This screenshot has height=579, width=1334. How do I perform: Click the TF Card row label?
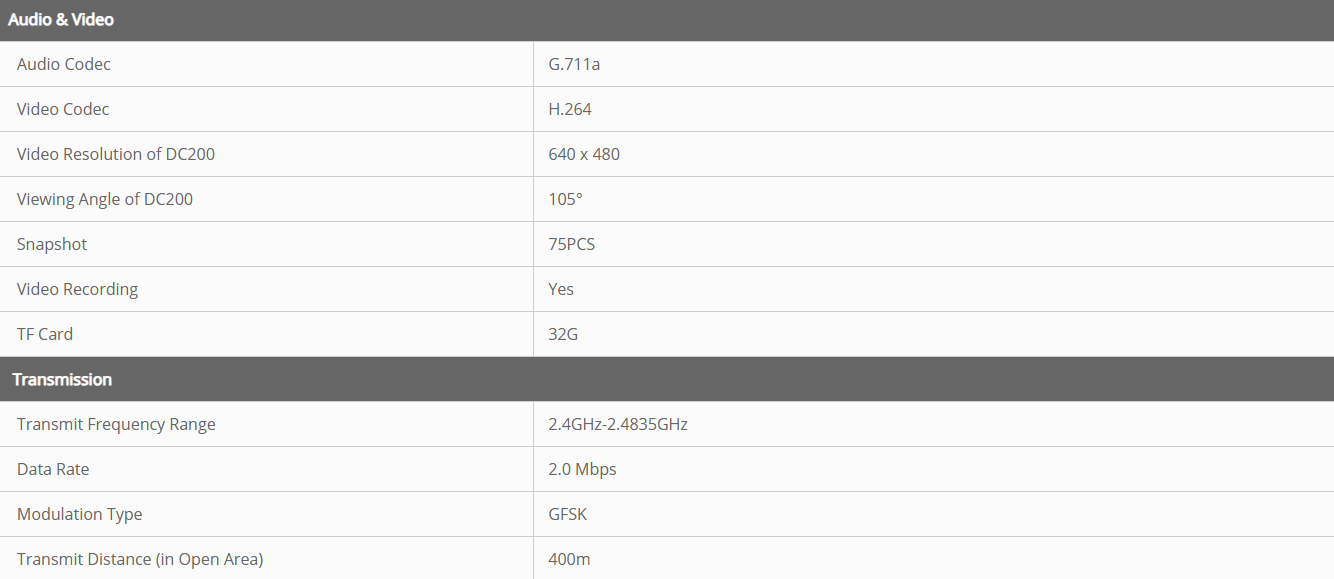point(45,335)
